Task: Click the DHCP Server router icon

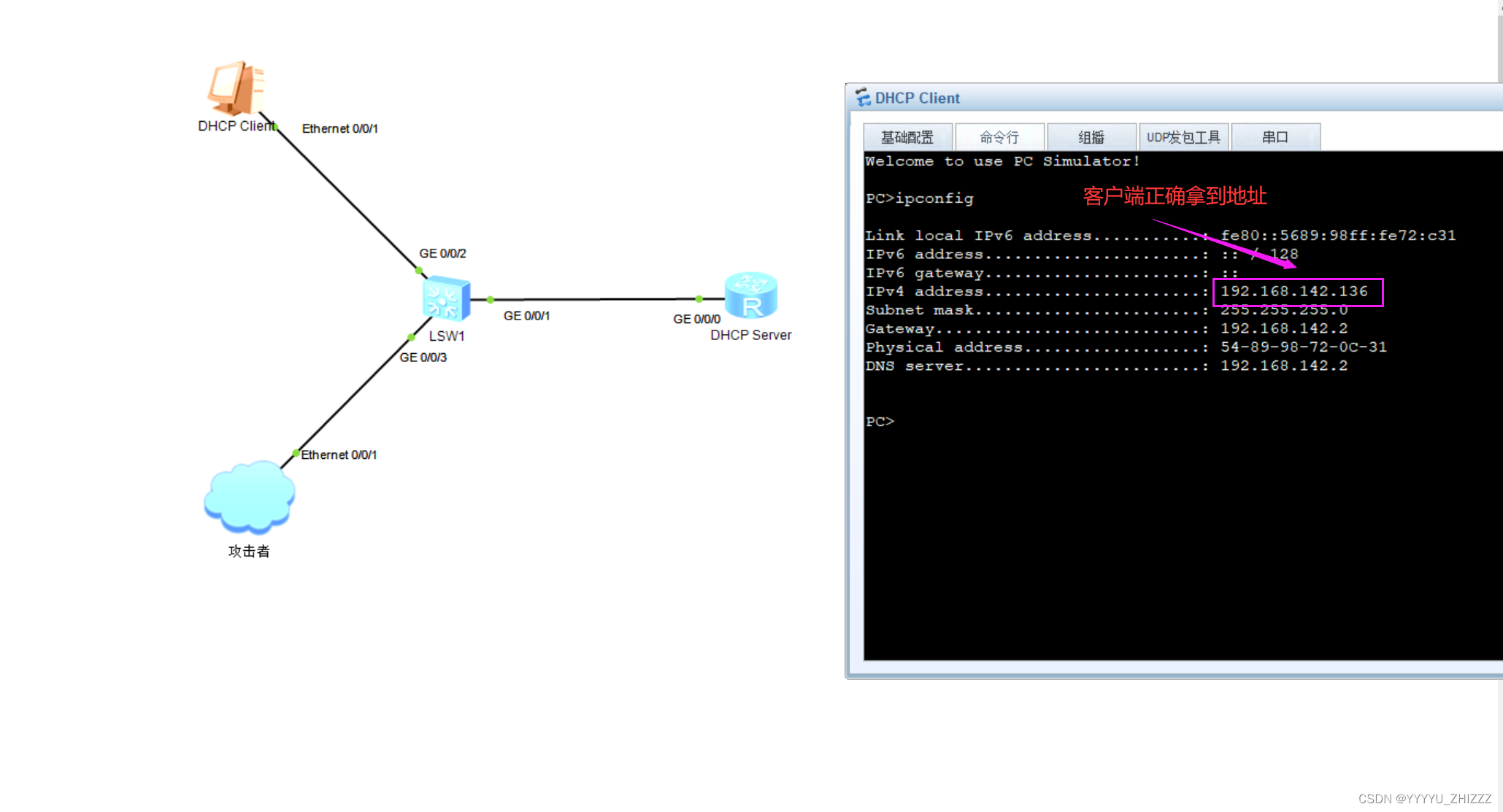Action: tap(750, 295)
